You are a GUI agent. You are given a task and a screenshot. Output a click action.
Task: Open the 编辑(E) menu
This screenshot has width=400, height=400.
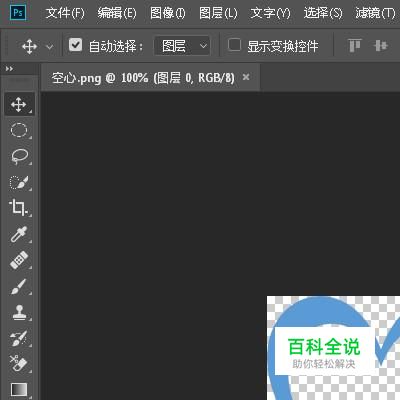[117, 13]
